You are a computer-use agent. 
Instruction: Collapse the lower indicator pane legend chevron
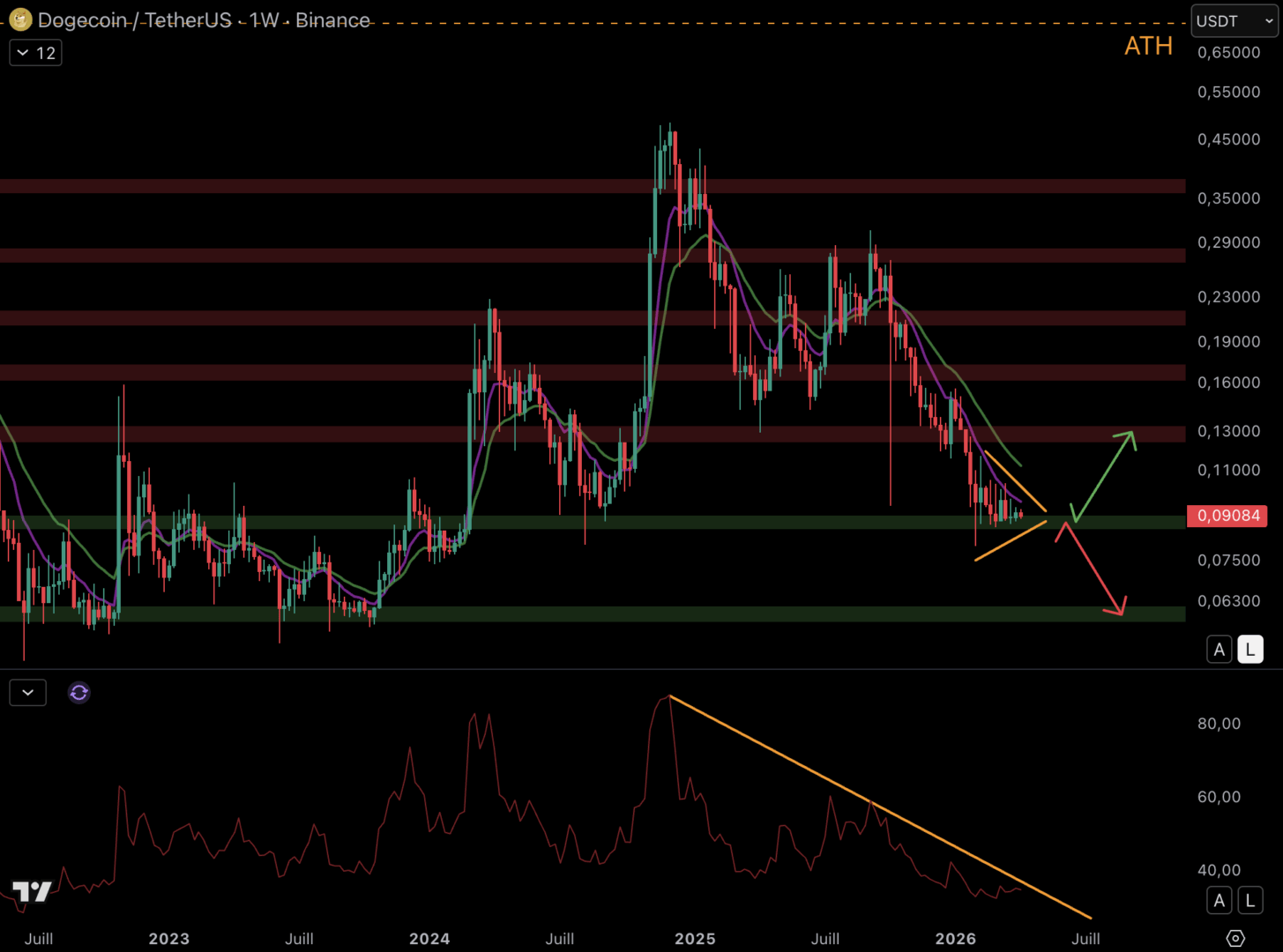(28, 693)
